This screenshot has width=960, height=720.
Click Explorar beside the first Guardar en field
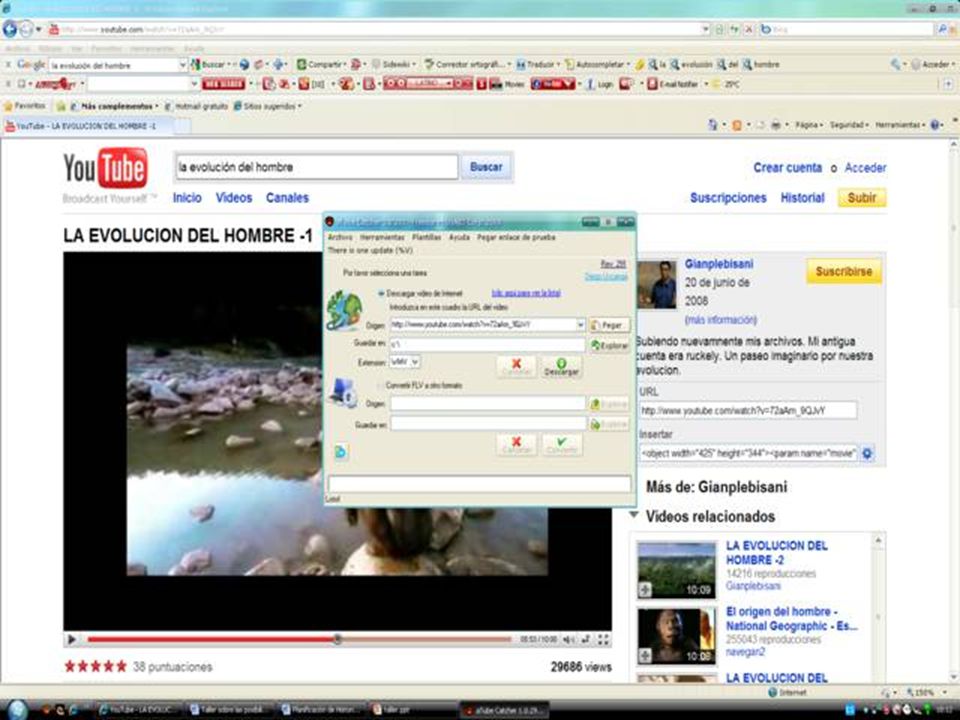tap(609, 345)
